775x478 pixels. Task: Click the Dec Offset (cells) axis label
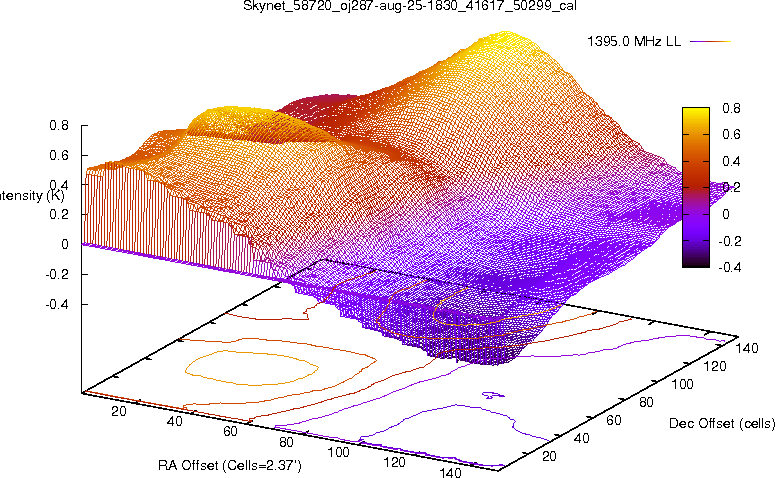[722, 423]
